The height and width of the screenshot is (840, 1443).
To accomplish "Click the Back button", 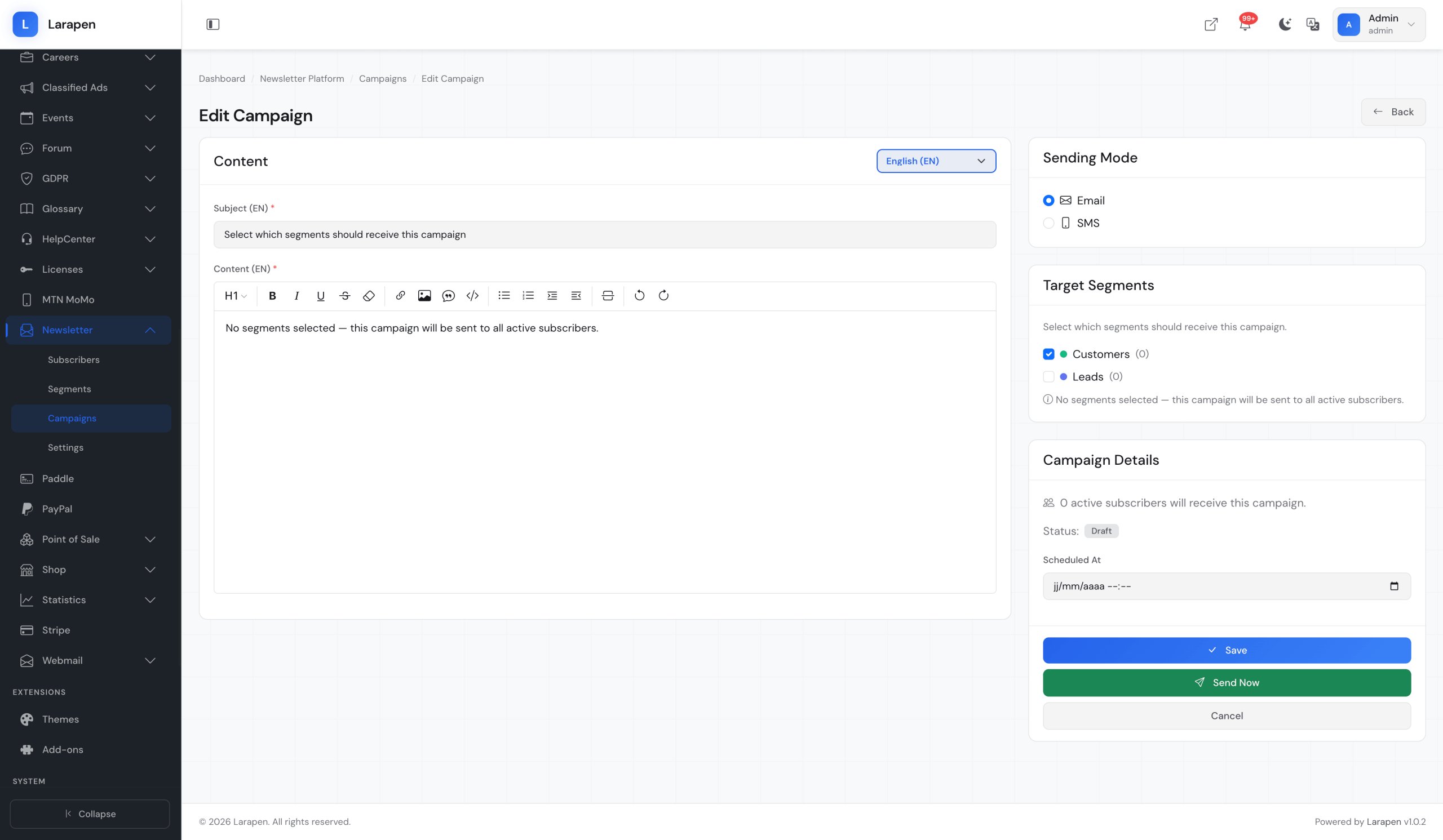I will 1393,112.
